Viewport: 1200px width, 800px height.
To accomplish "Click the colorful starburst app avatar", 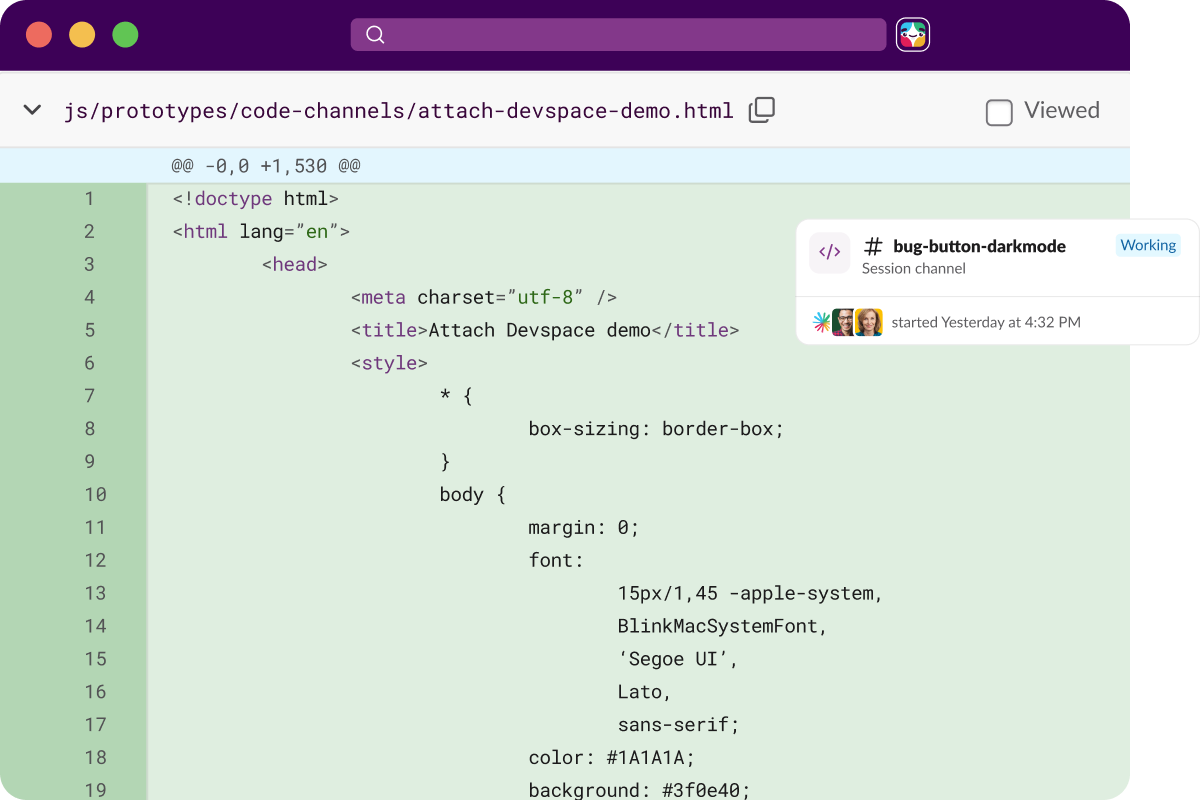I will pos(821,322).
